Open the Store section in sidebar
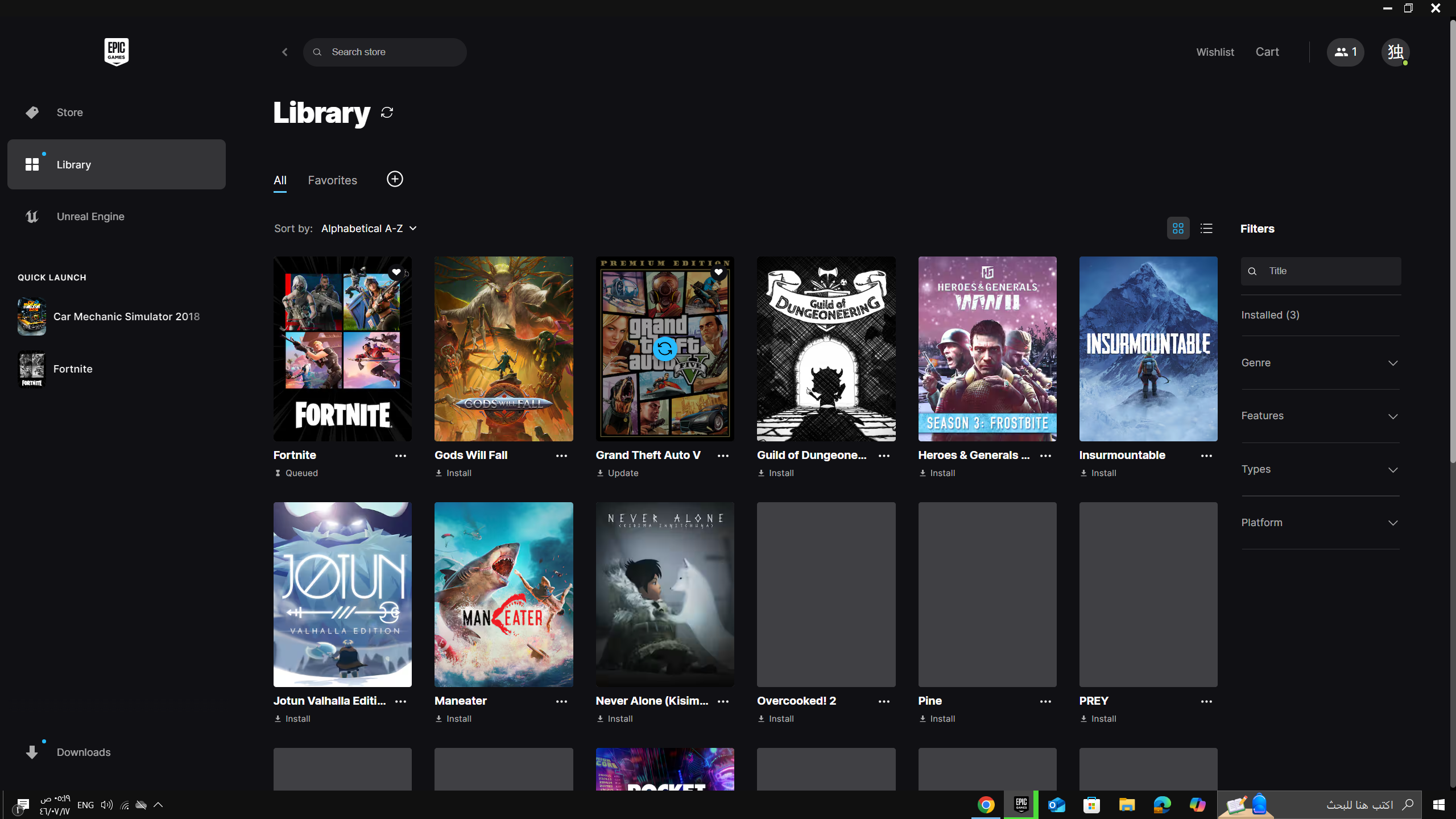This screenshot has width=1456, height=819. [x=117, y=113]
